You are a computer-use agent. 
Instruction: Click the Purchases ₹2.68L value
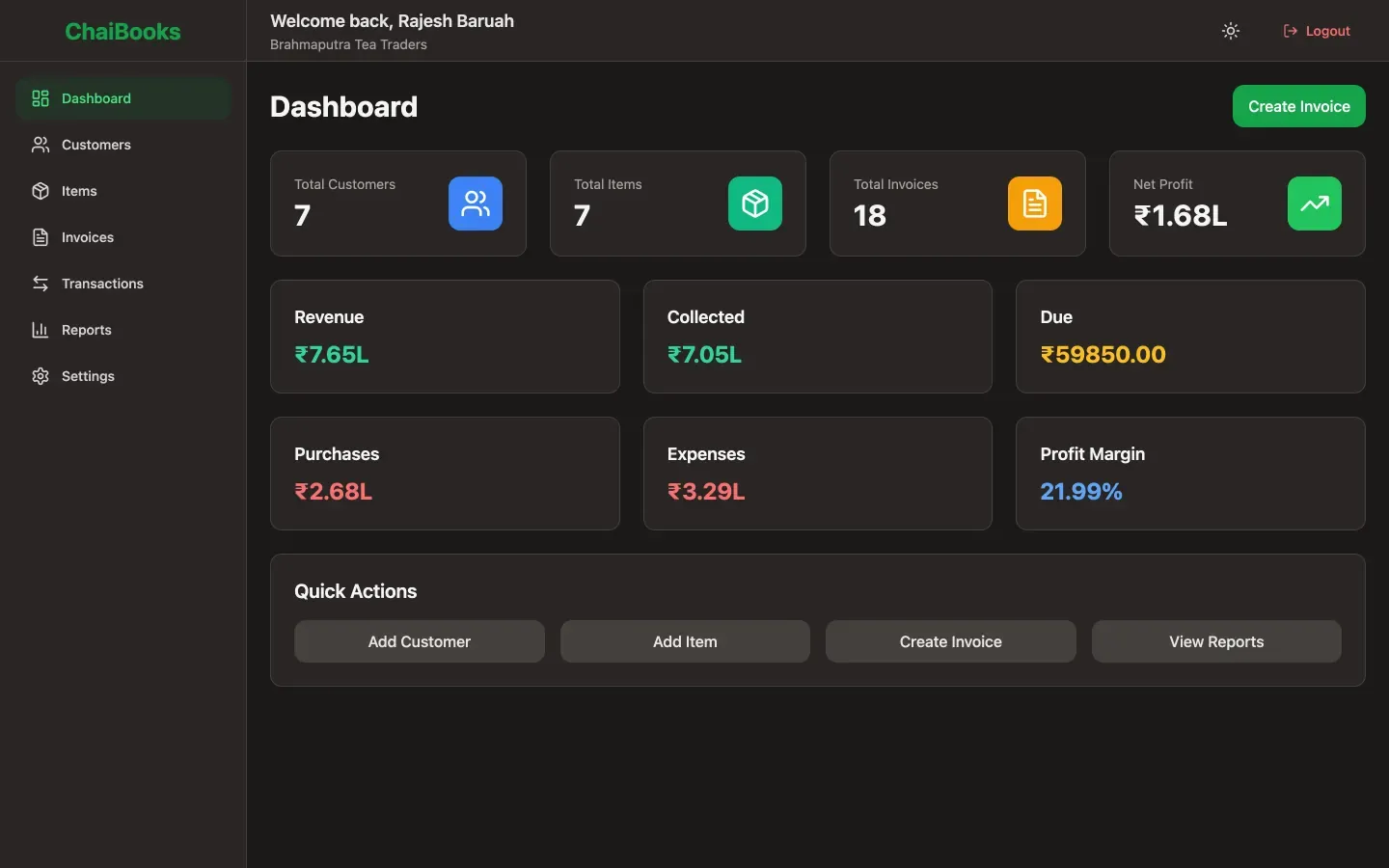click(334, 492)
